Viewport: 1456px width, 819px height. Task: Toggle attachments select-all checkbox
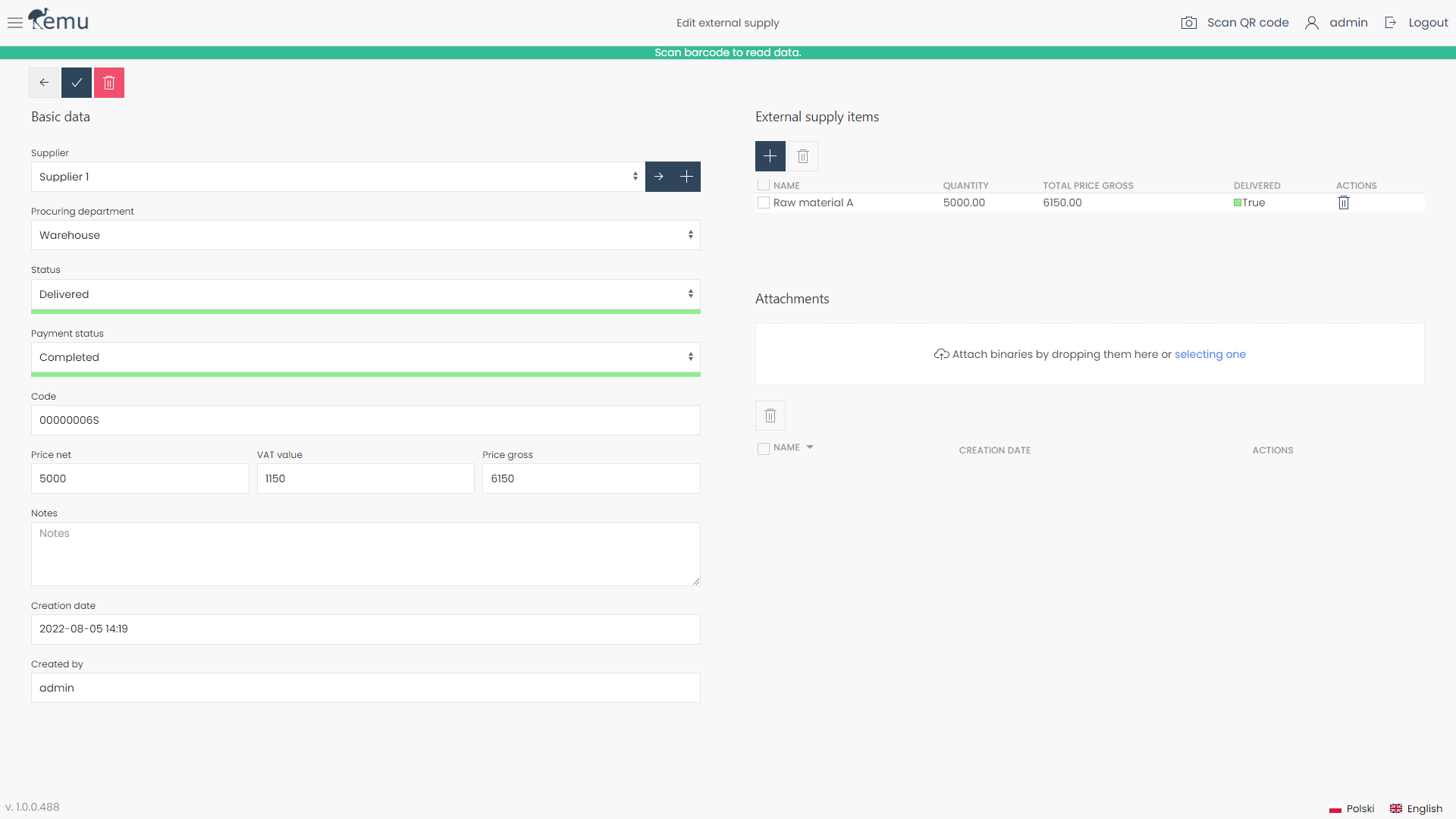764,449
